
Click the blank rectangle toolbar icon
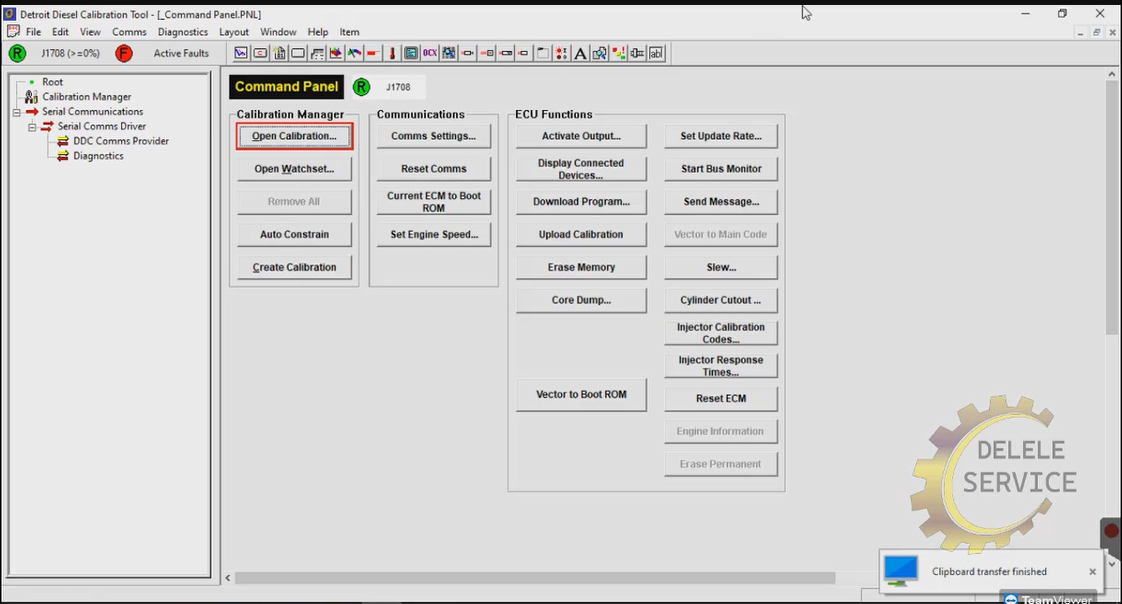point(298,53)
